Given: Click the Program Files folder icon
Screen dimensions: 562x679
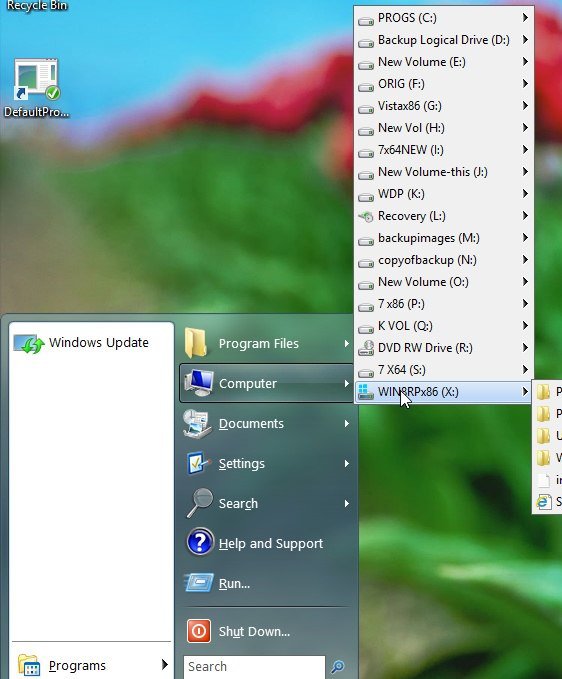Looking at the screenshot, I should click(x=196, y=343).
